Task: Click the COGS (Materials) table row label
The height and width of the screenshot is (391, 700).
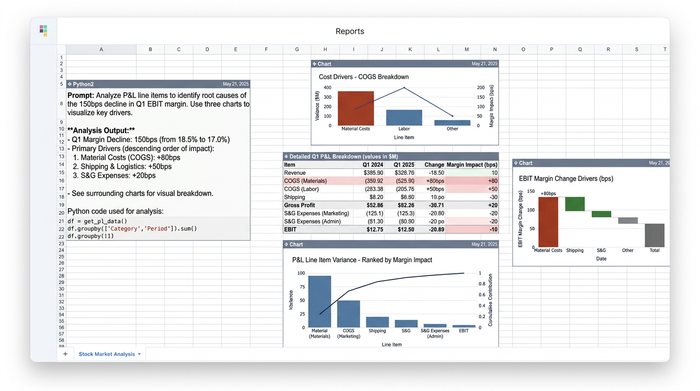Action: tap(305, 181)
